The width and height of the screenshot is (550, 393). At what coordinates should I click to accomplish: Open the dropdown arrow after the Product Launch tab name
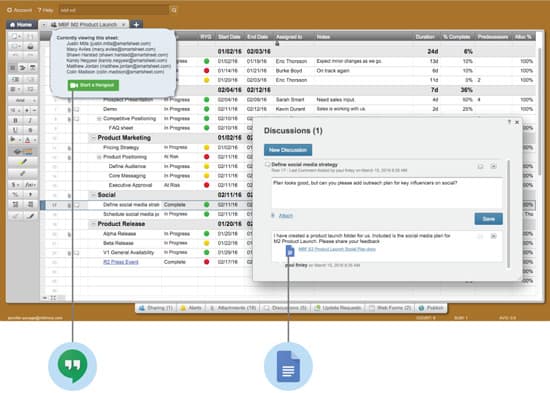point(124,25)
